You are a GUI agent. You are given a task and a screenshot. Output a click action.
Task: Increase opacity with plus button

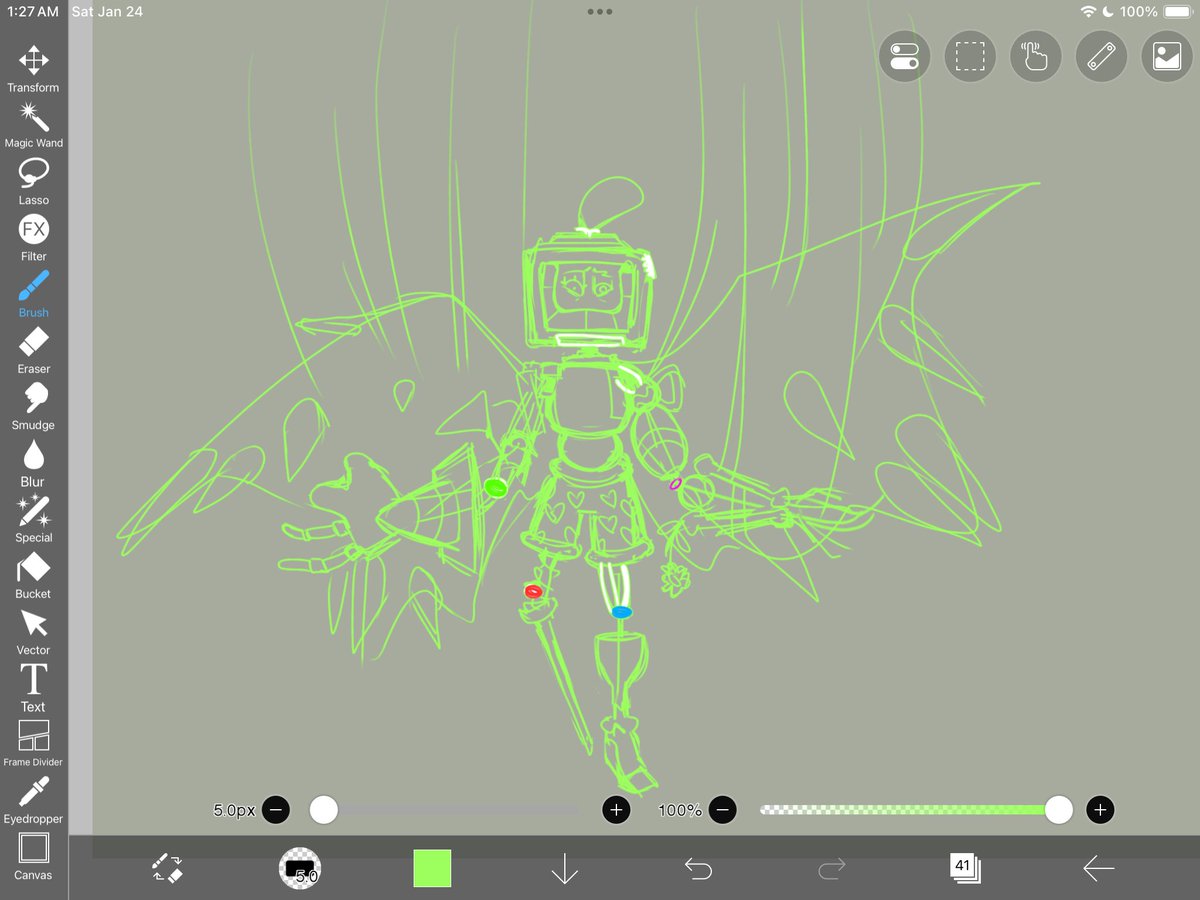click(x=1100, y=810)
